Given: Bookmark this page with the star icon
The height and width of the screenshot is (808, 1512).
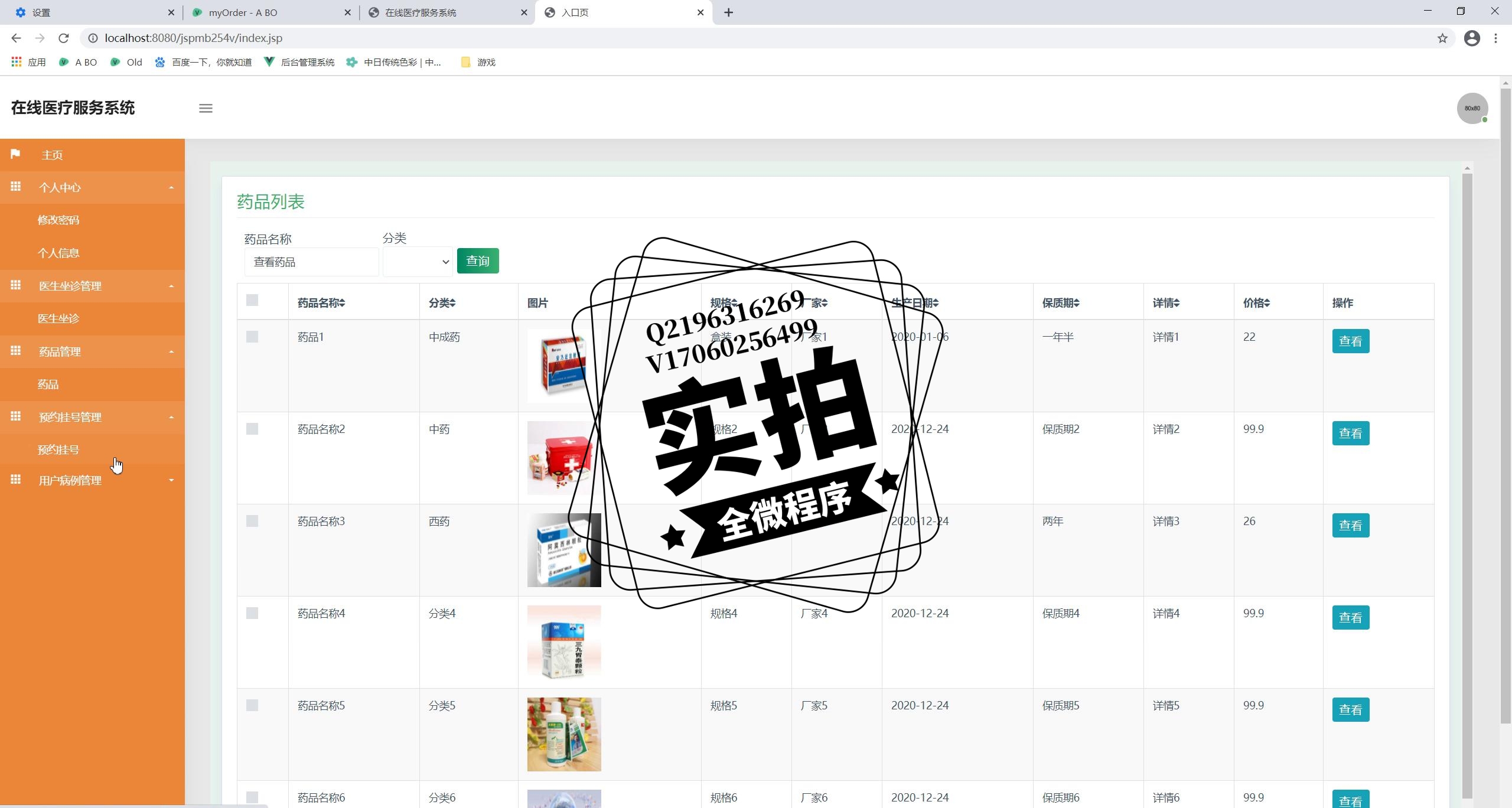Looking at the screenshot, I should 1442,38.
